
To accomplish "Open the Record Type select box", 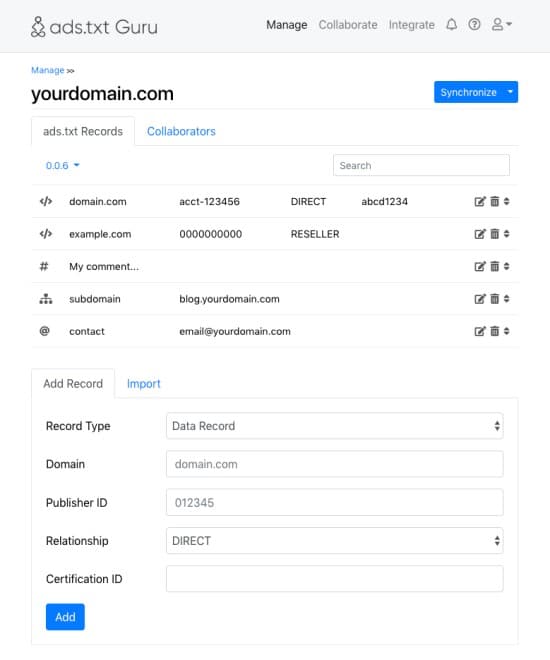I will coord(335,426).
